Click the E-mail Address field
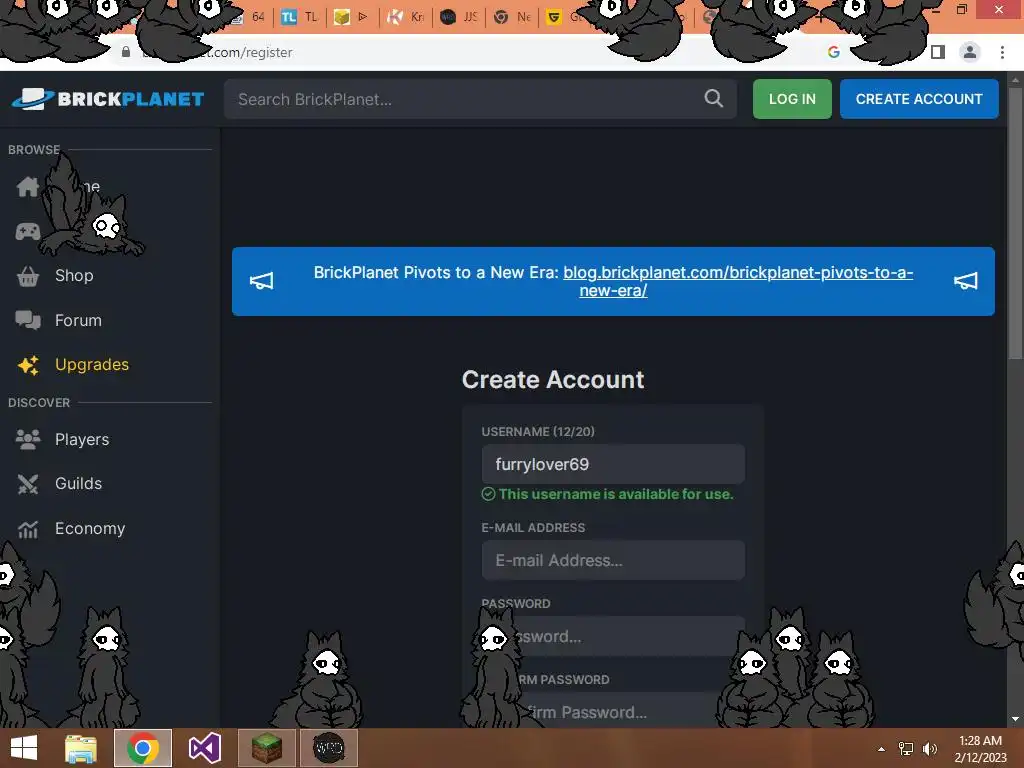 point(613,560)
